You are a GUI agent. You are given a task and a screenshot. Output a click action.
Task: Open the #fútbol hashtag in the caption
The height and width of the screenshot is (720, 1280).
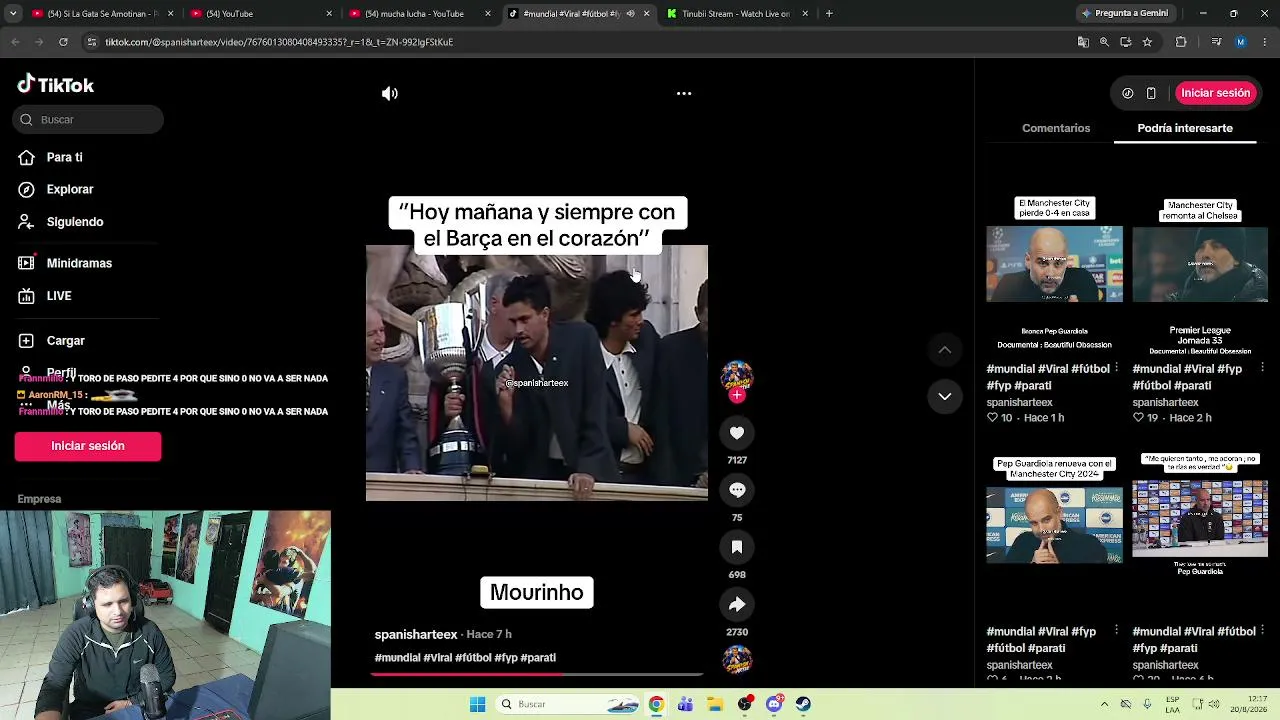point(473,658)
